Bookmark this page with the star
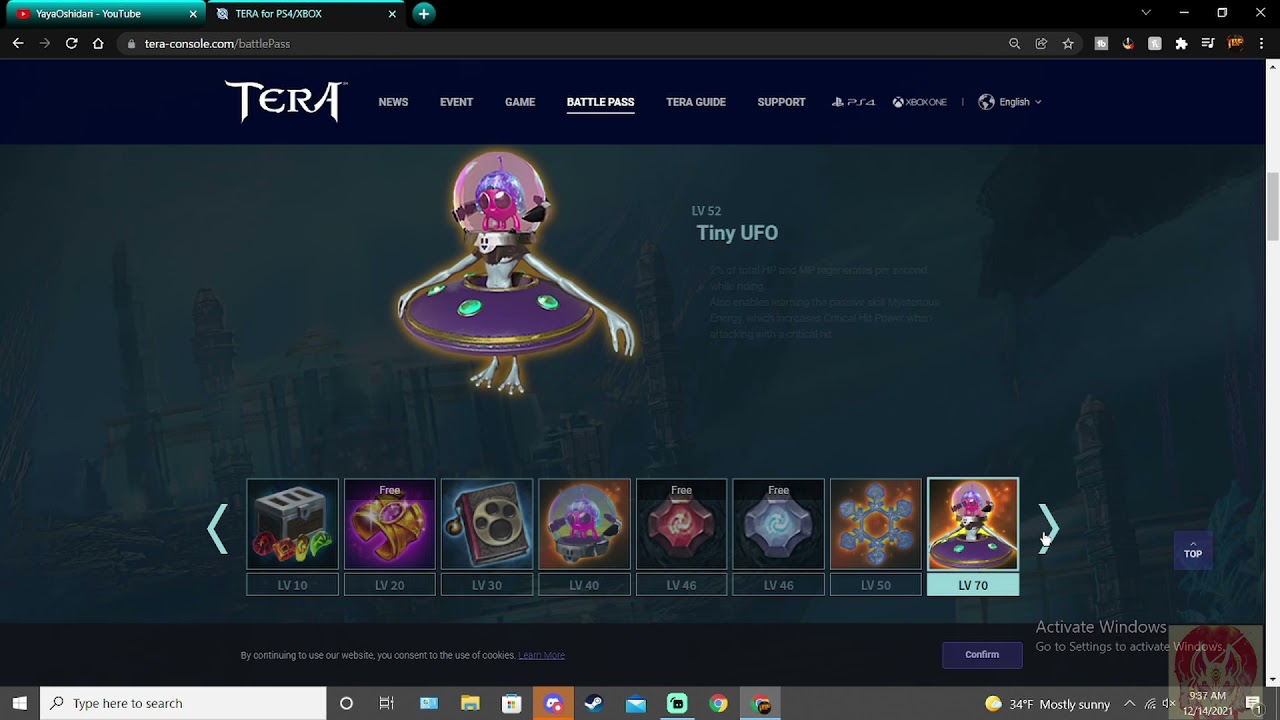Viewport: 1280px width, 720px height. point(1068,44)
